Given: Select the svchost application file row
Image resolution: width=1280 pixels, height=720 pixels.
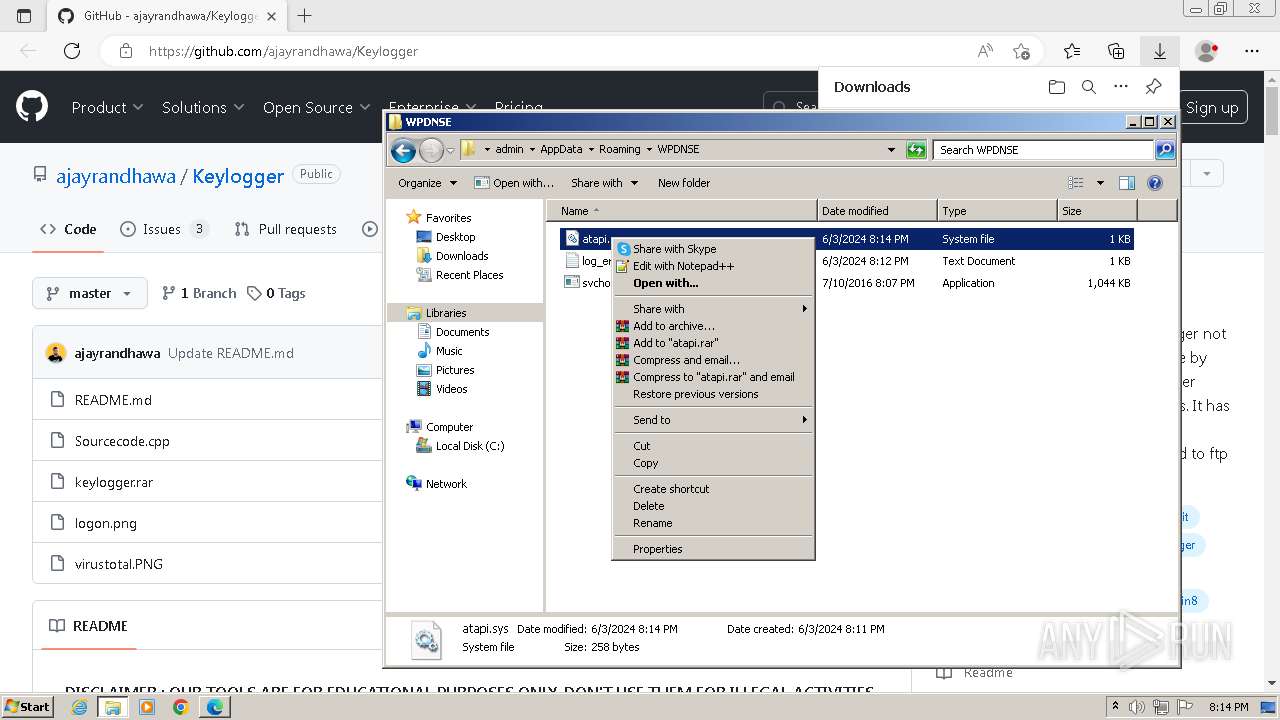Looking at the screenshot, I should click(846, 283).
